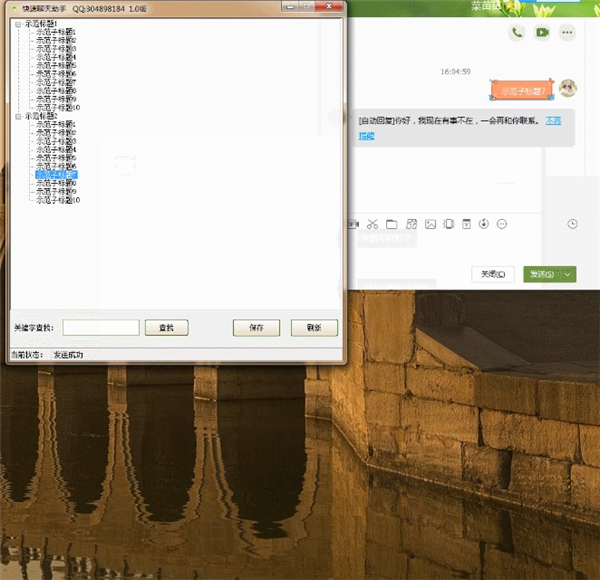Click the picture send-image icon
The image size is (600, 580).
pos(430,224)
